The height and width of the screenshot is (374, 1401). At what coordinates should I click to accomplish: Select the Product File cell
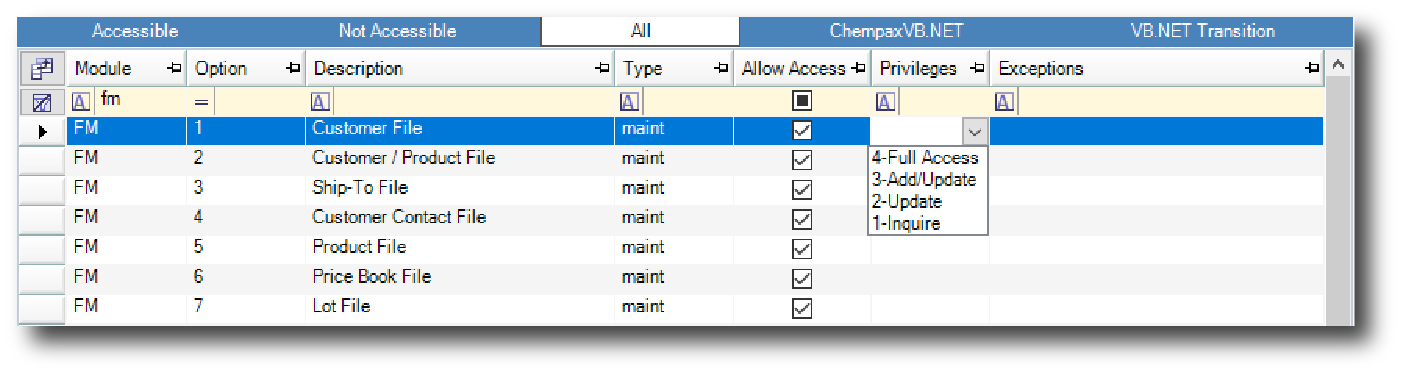[459, 248]
